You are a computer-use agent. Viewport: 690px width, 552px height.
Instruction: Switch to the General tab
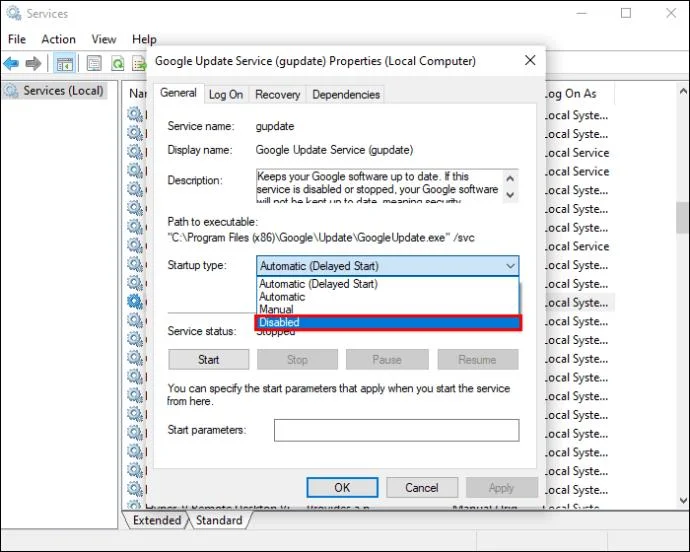coord(178,93)
